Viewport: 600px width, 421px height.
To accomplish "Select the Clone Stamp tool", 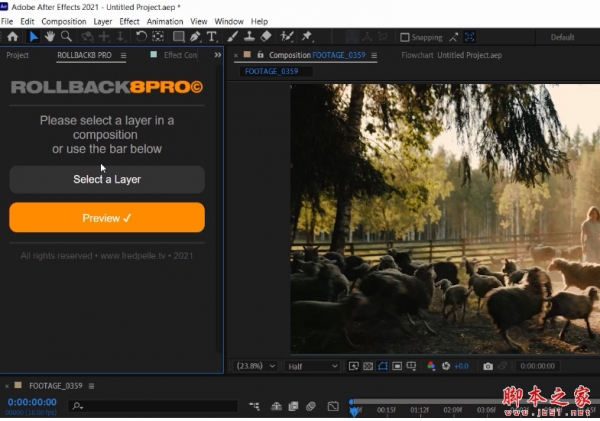I will (249, 37).
